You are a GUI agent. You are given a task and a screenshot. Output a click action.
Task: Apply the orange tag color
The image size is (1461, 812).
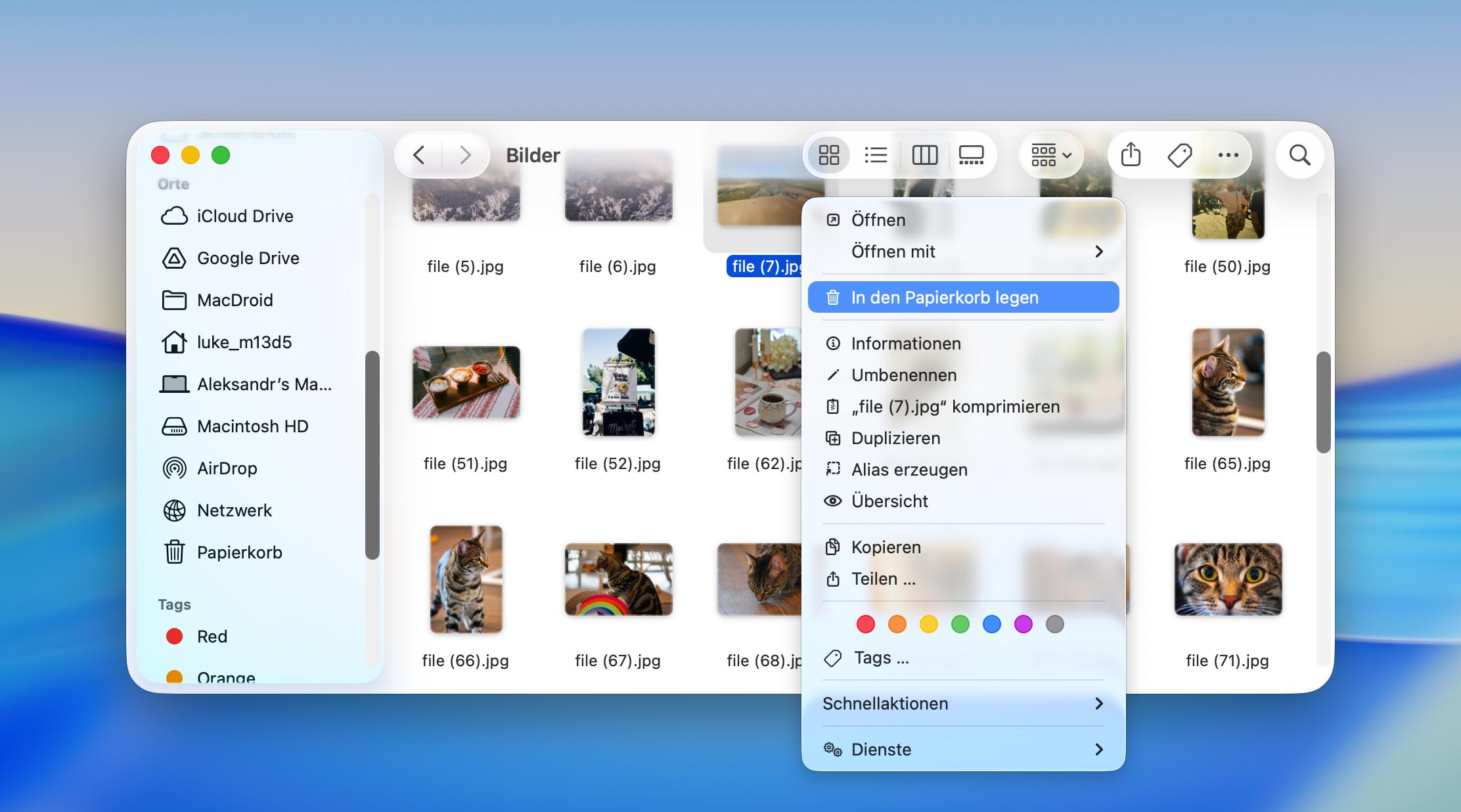click(897, 624)
